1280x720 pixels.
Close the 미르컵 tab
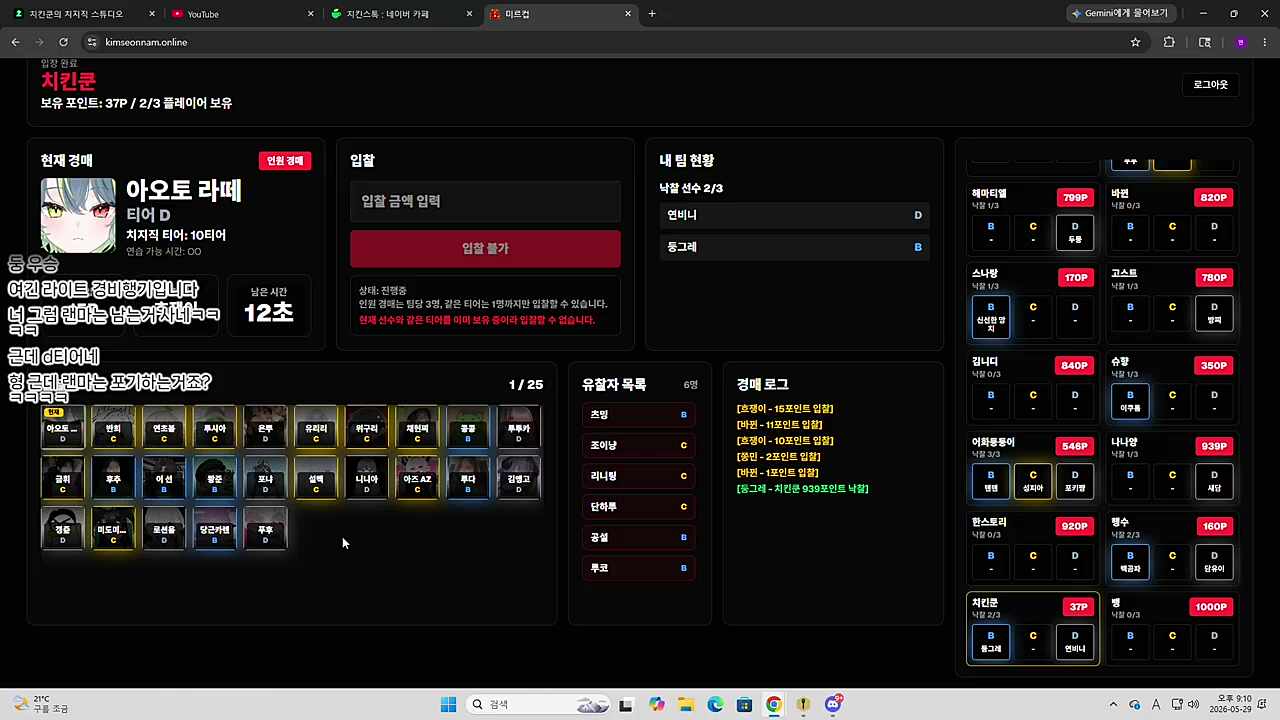pos(628,14)
